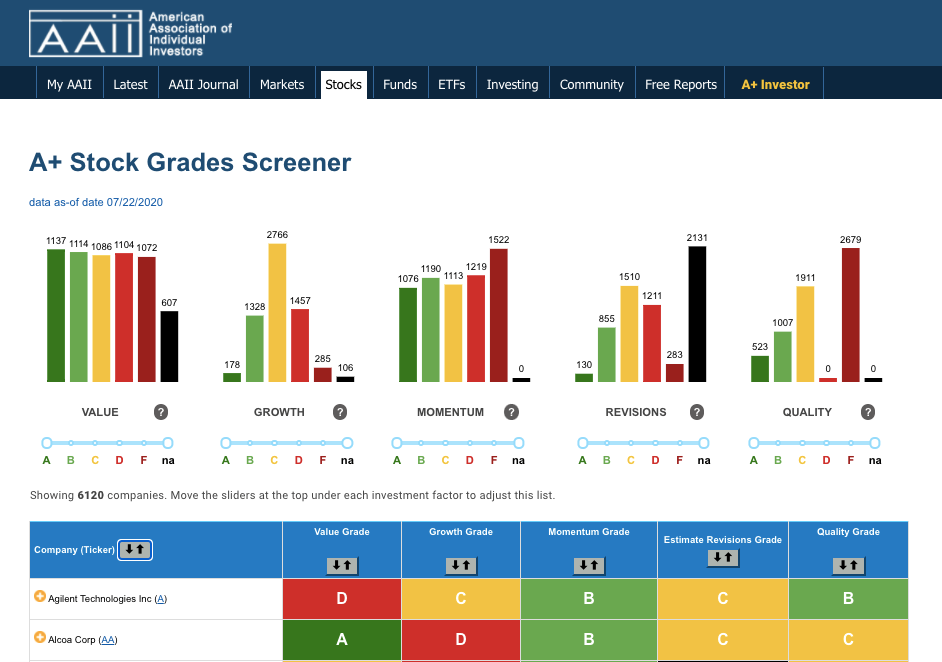Viewport: 942px width, 662px height.
Task: Open the GROWTH help question mark icon
Action: 340,412
